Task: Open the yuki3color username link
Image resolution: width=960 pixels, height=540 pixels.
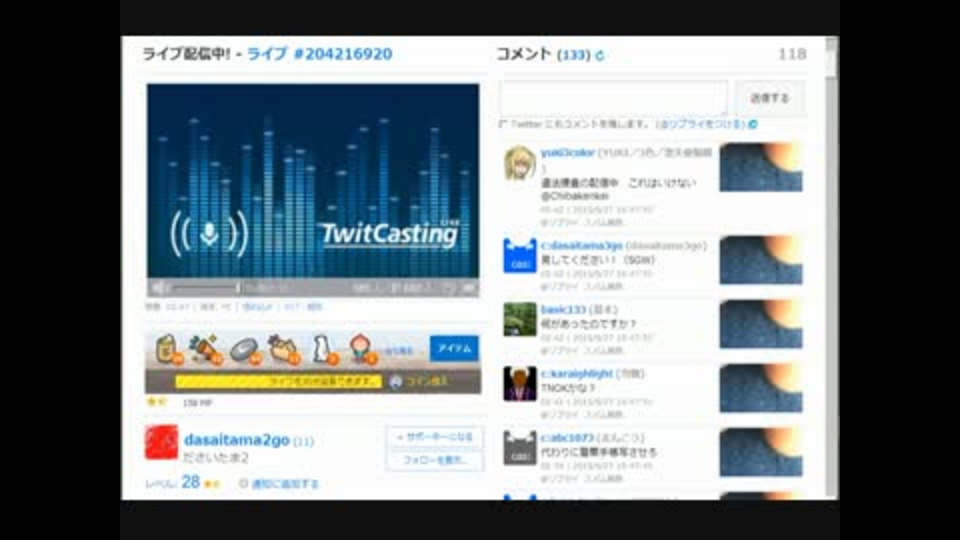Action: 568,152
